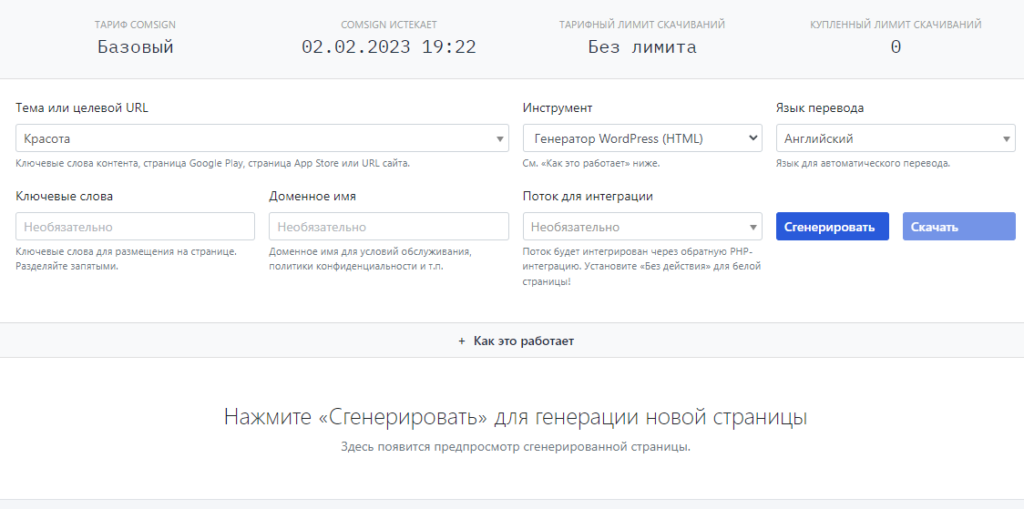Click the 'ТАРИФ COMSIGN' header label
The image size is (1024, 509).
135,25
